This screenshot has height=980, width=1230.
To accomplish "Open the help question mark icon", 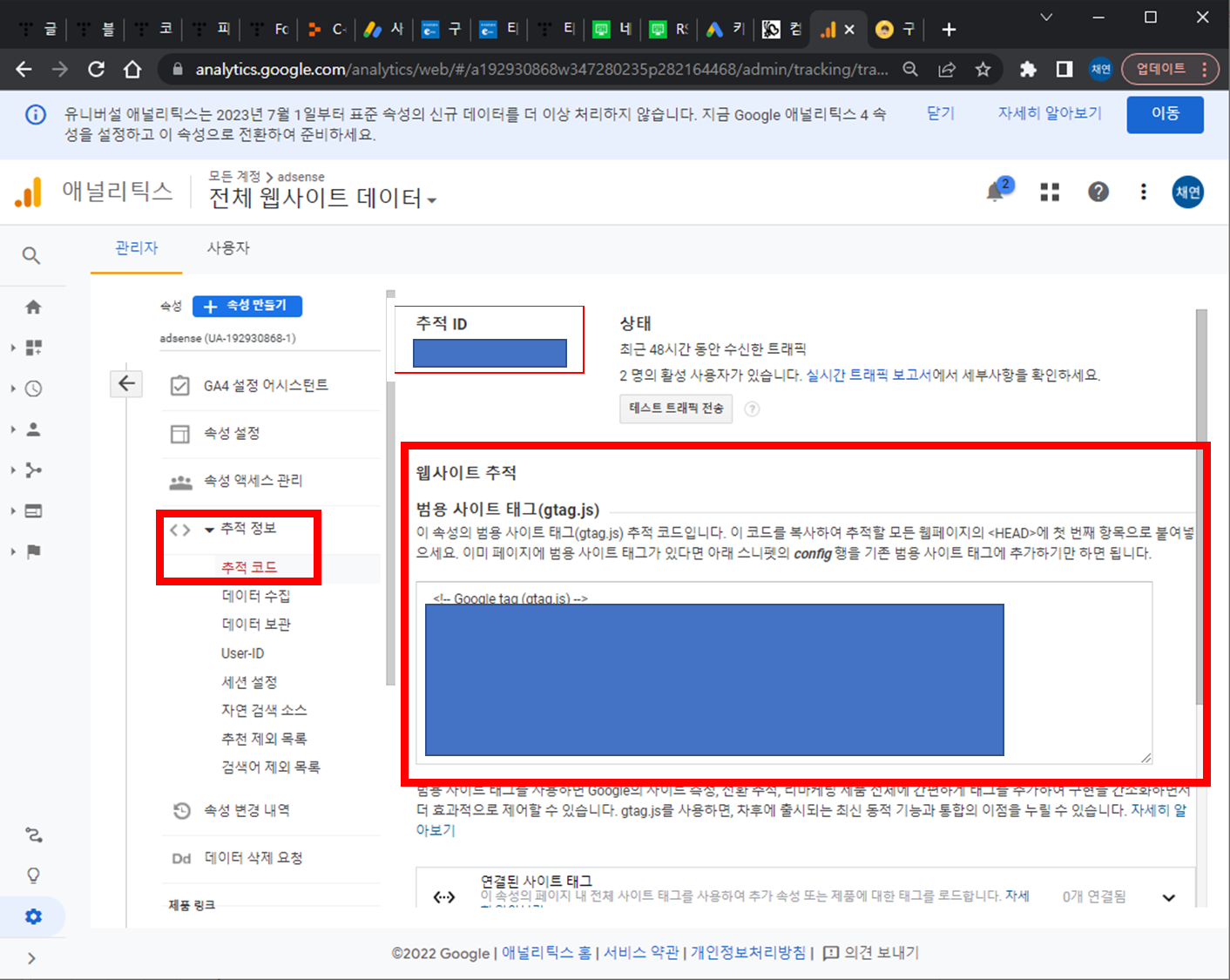I will pyautogui.click(x=1098, y=192).
